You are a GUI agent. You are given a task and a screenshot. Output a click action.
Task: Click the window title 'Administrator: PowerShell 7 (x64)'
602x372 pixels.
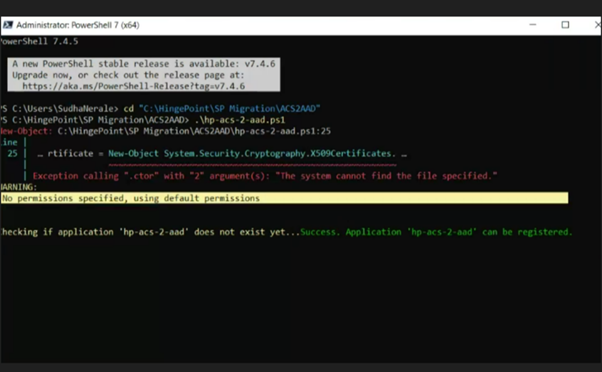[78, 25]
